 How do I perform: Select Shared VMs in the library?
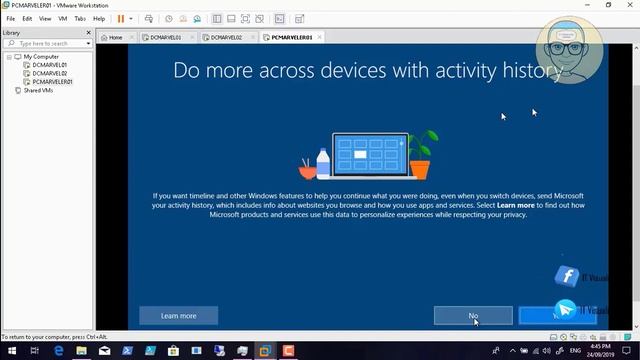click(38, 91)
